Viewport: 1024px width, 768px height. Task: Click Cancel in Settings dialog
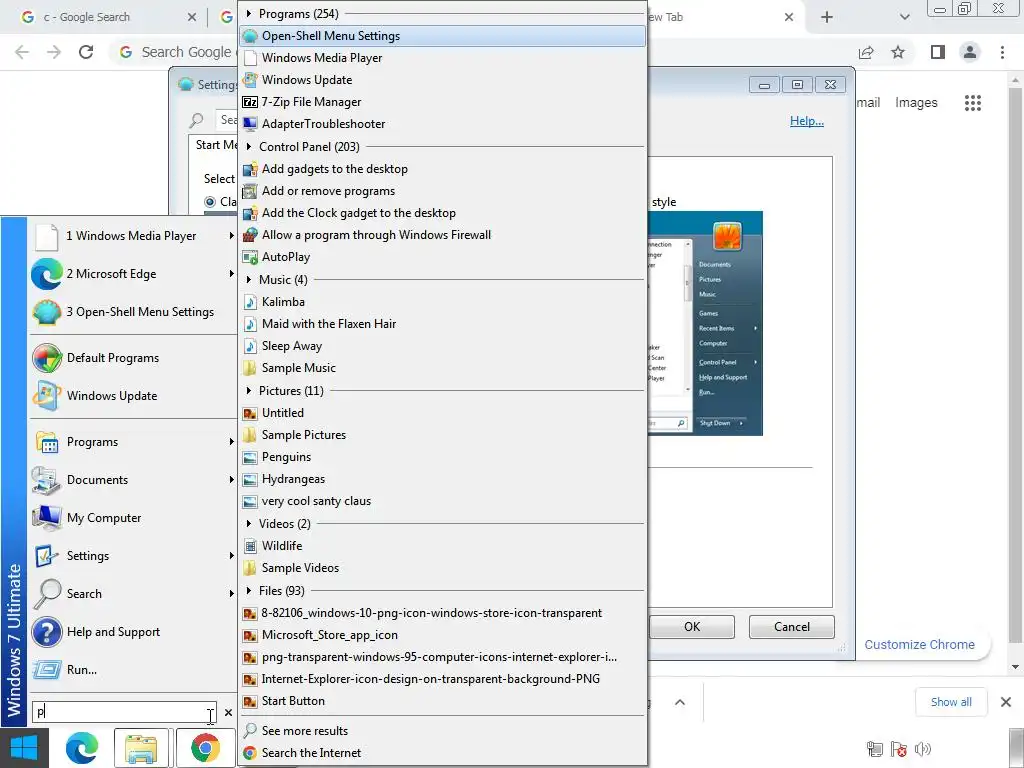[x=792, y=627]
